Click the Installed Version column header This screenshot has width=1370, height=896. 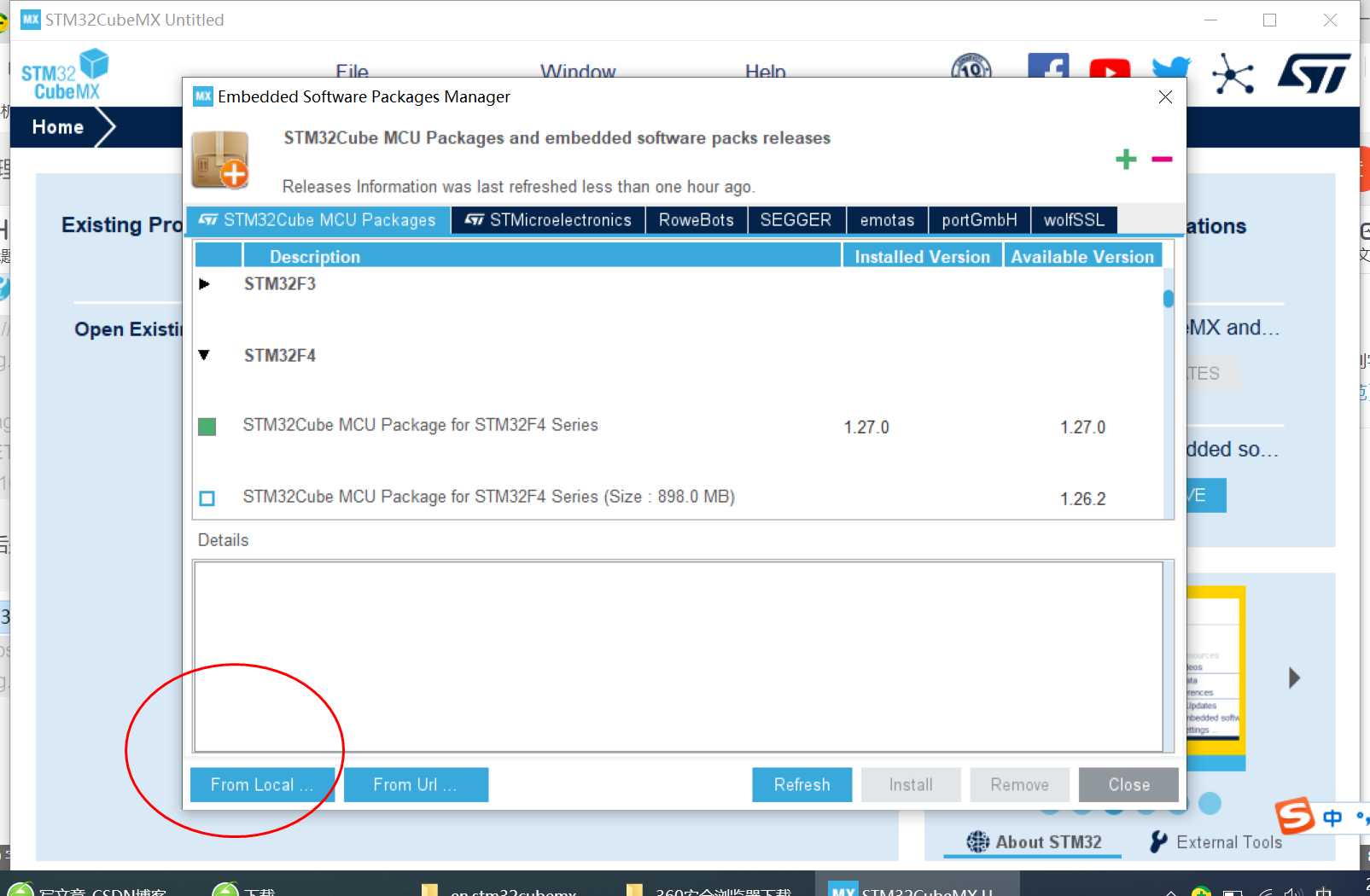(x=922, y=256)
